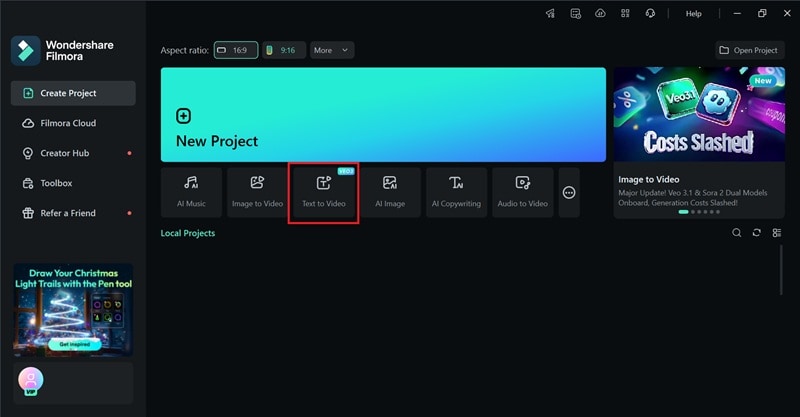Open the Veo 3.1 Costs Slashed banner
800x417 pixels.
699,114
